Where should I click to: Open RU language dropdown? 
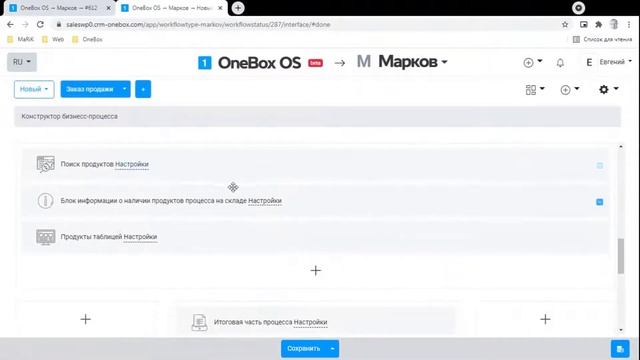[x=22, y=62]
